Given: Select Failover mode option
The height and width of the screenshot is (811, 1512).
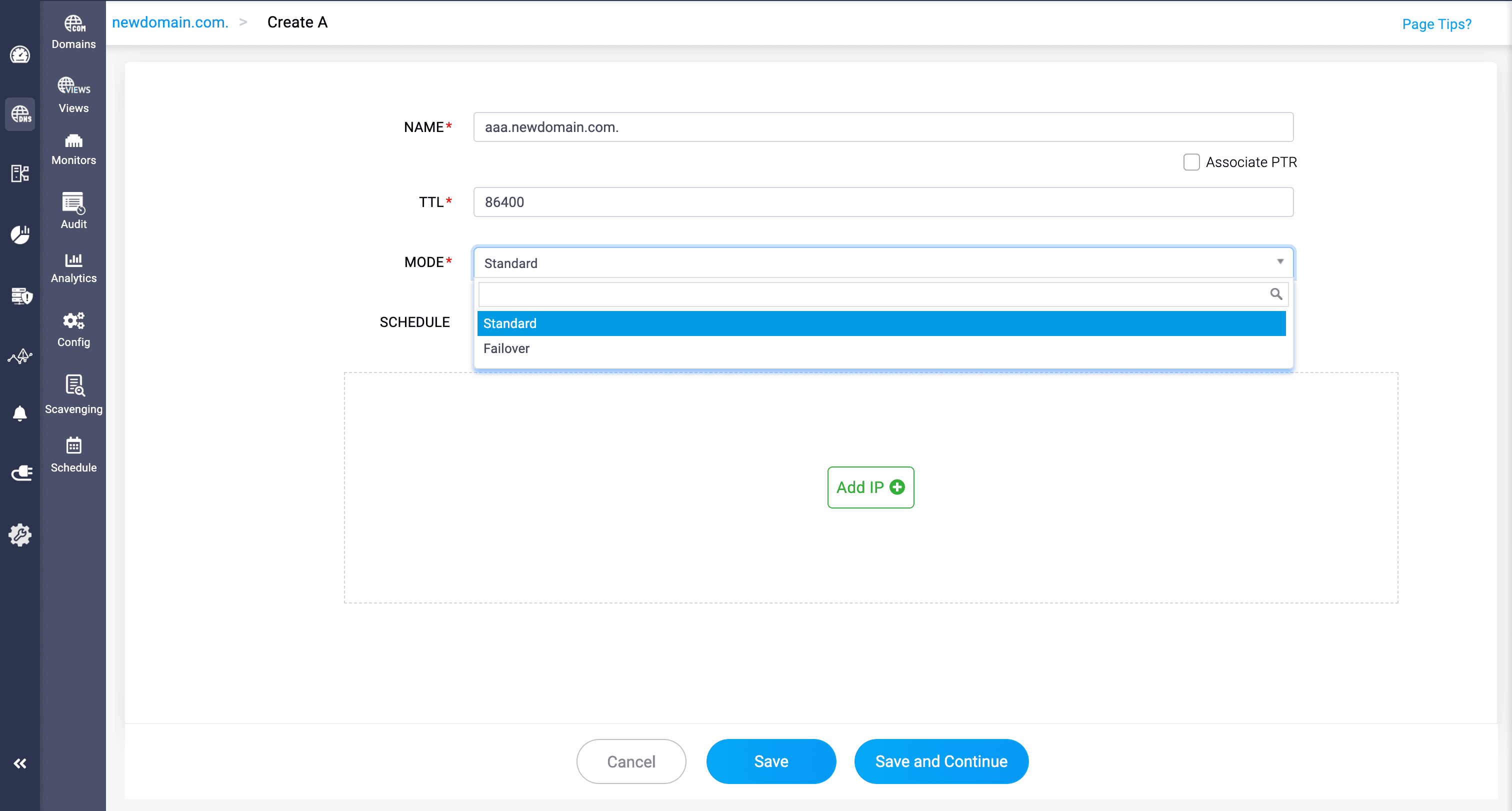Looking at the screenshot, I should [x=506, y=348].
